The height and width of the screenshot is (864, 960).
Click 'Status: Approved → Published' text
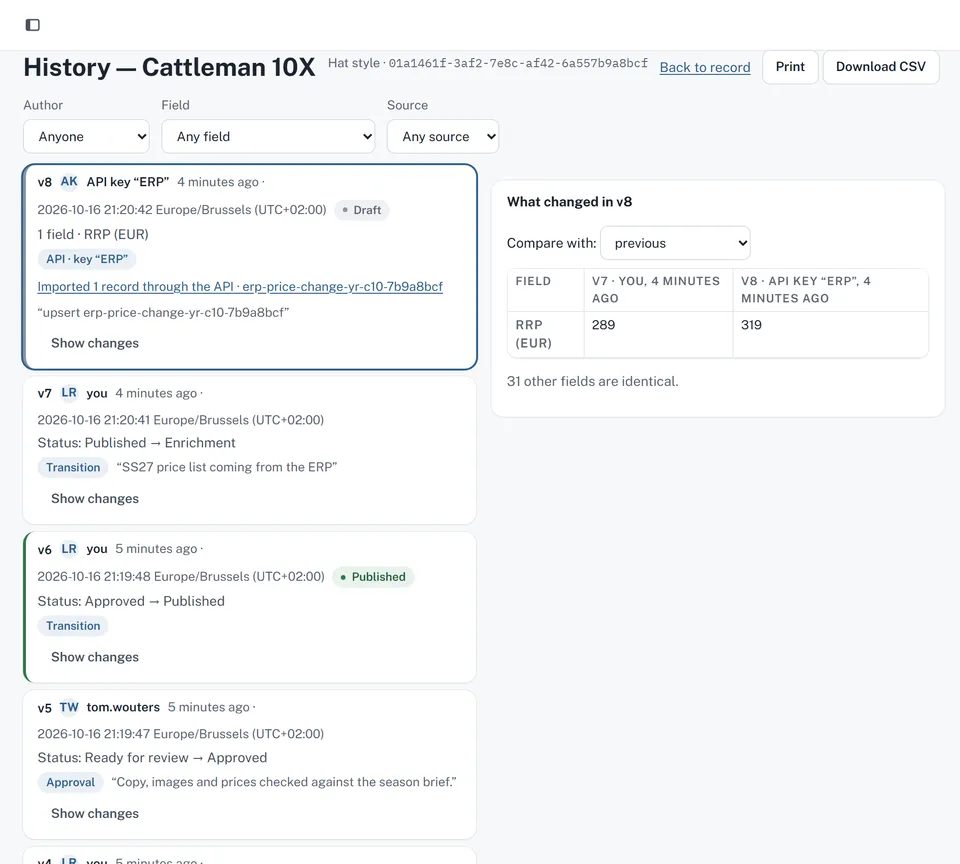(131, 601)
